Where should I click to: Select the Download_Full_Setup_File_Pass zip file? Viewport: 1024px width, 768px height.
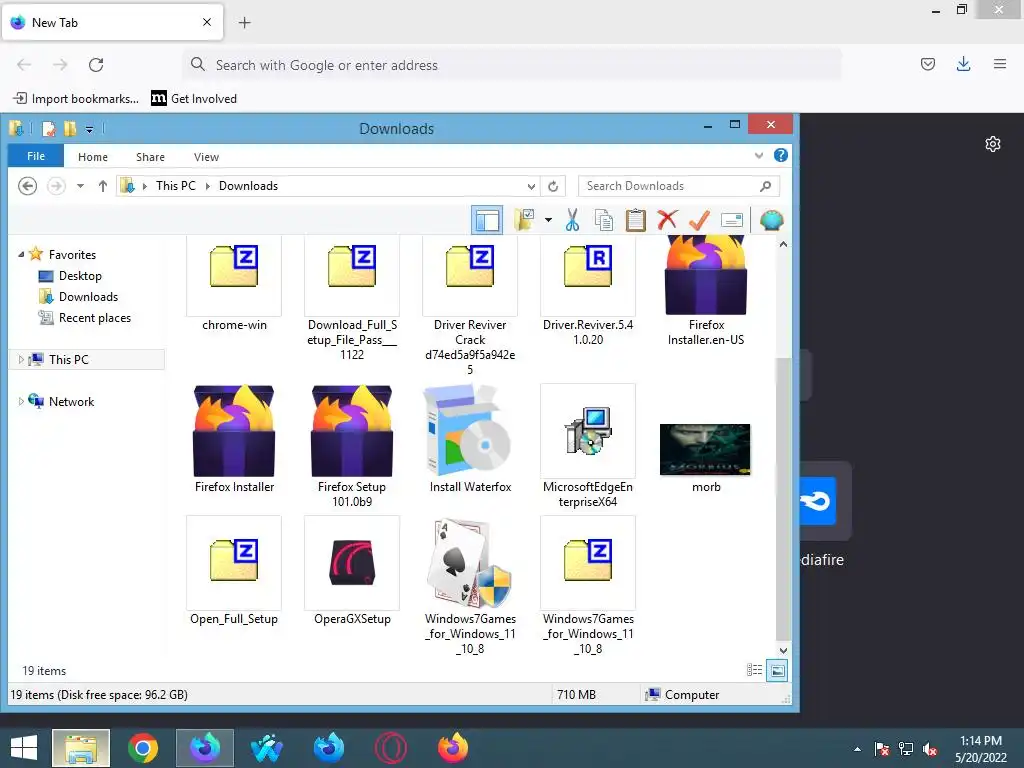click(352, 299)
